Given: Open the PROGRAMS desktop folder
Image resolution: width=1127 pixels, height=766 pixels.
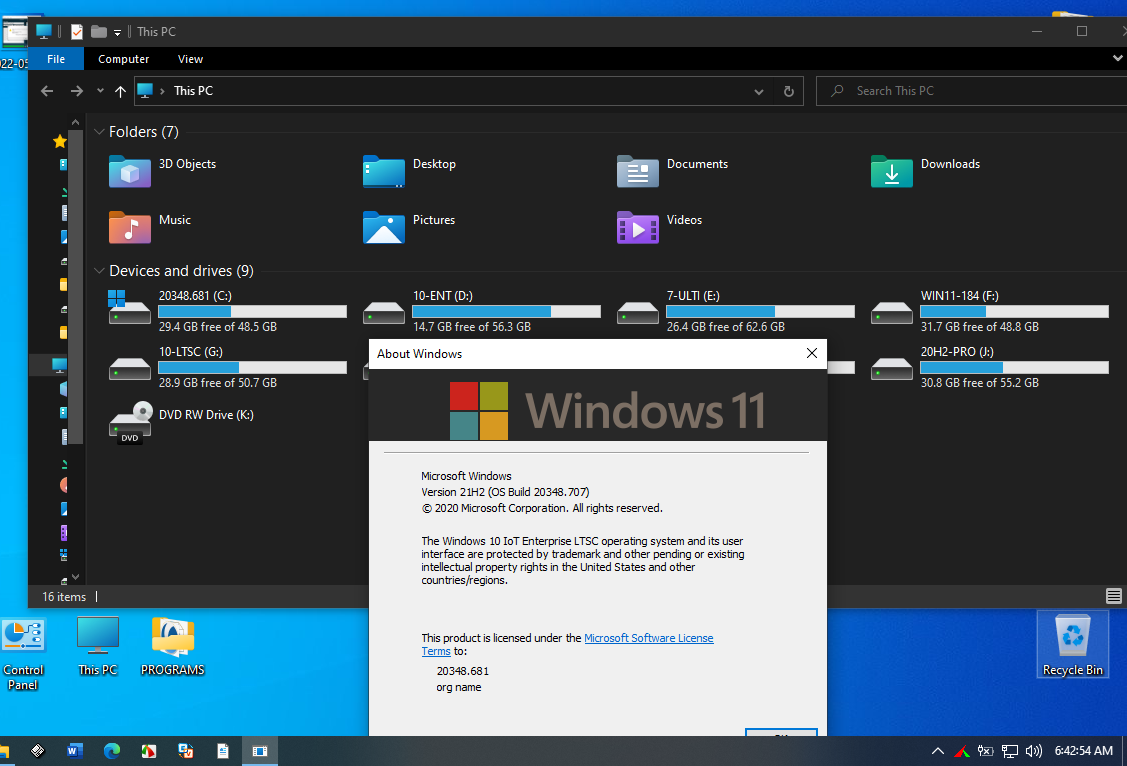Looking at the screenshot, I should [x=172, y=647].
